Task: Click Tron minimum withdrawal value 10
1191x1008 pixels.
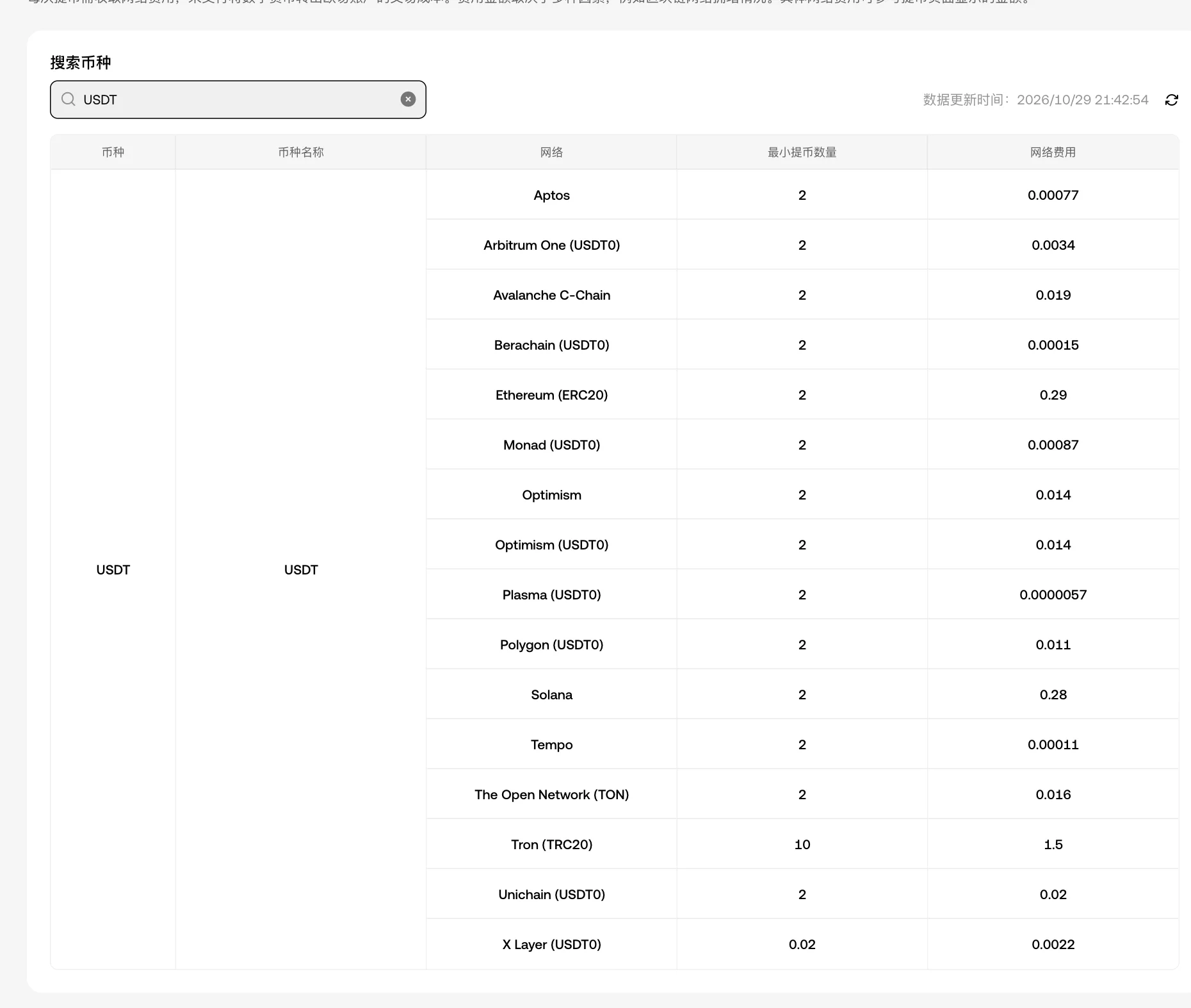Action: pos(802,845)
